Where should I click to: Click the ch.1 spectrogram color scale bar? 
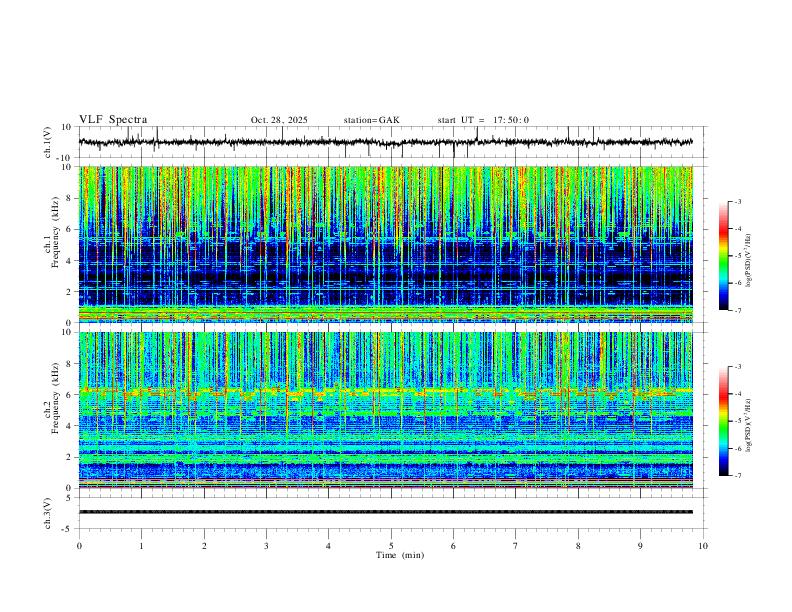point(723,256)
